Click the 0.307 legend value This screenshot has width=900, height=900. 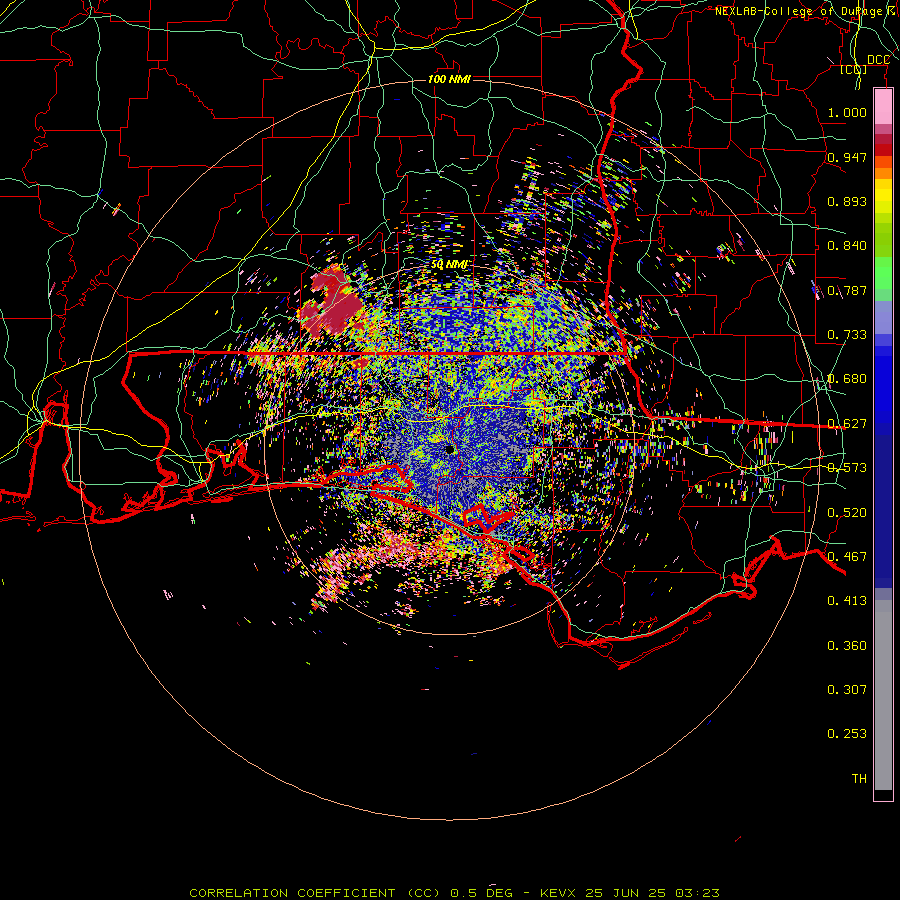[x=847, y=690]
